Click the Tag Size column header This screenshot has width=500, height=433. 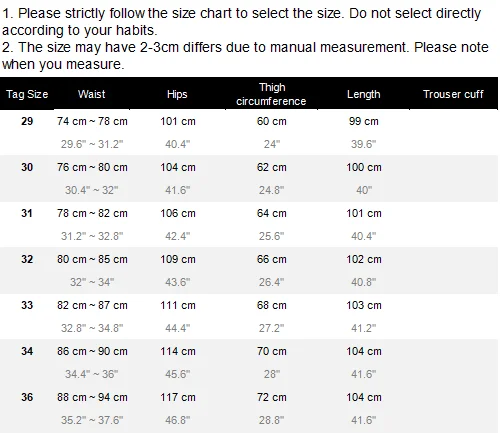pyautogui.click(x=27, y=94)
